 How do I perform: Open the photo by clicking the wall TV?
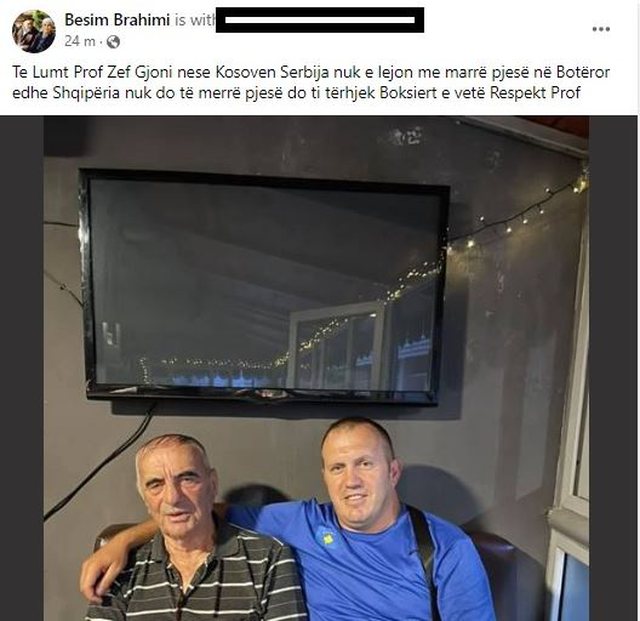tap(265, 287)
